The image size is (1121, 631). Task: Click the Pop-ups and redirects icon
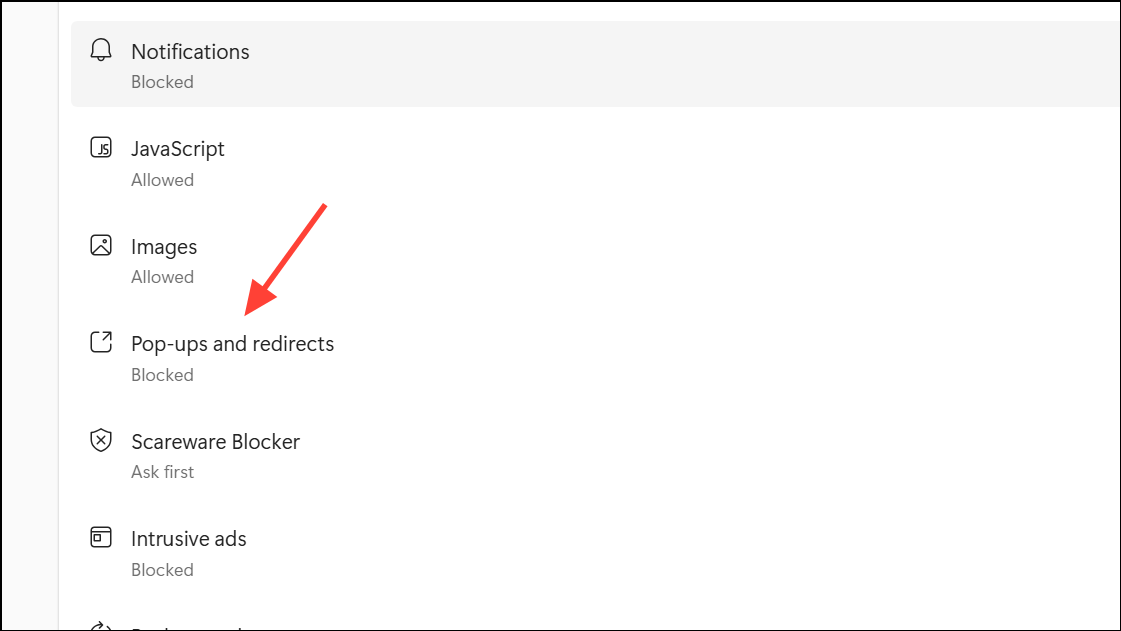[101, 343]
